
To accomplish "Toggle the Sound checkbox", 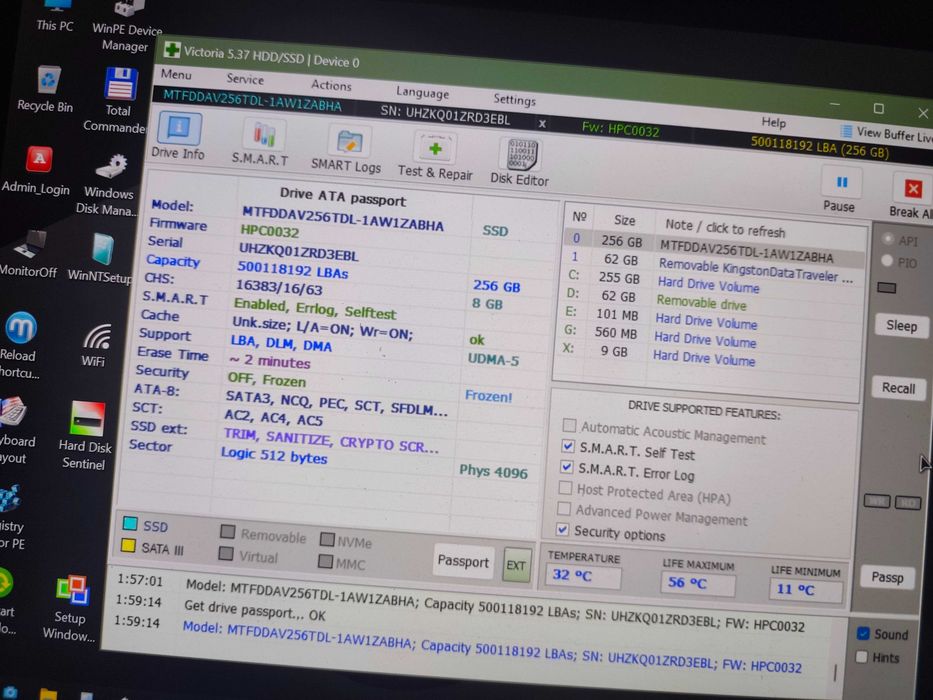I will [x=863, y=633].
